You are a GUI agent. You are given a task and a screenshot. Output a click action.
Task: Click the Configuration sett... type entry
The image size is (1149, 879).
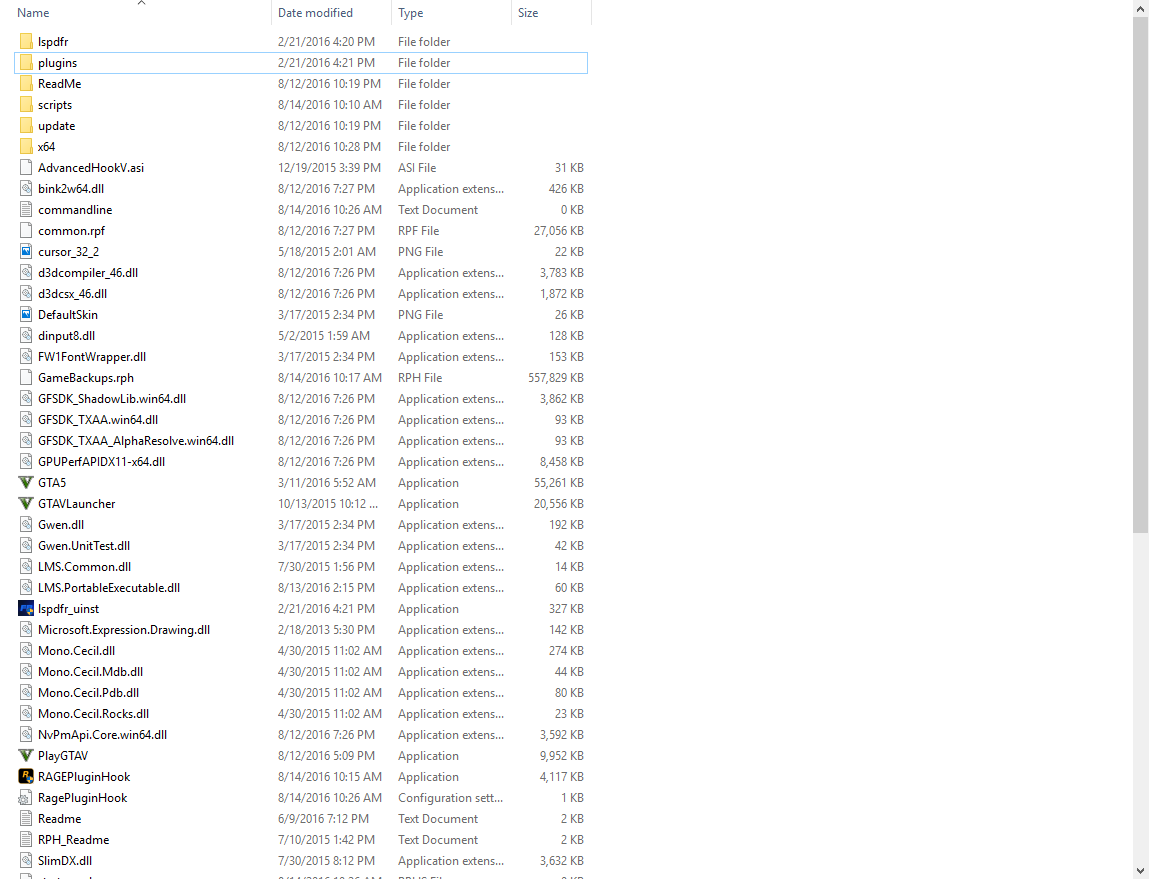pyautogui.click(x=451, y=798)
